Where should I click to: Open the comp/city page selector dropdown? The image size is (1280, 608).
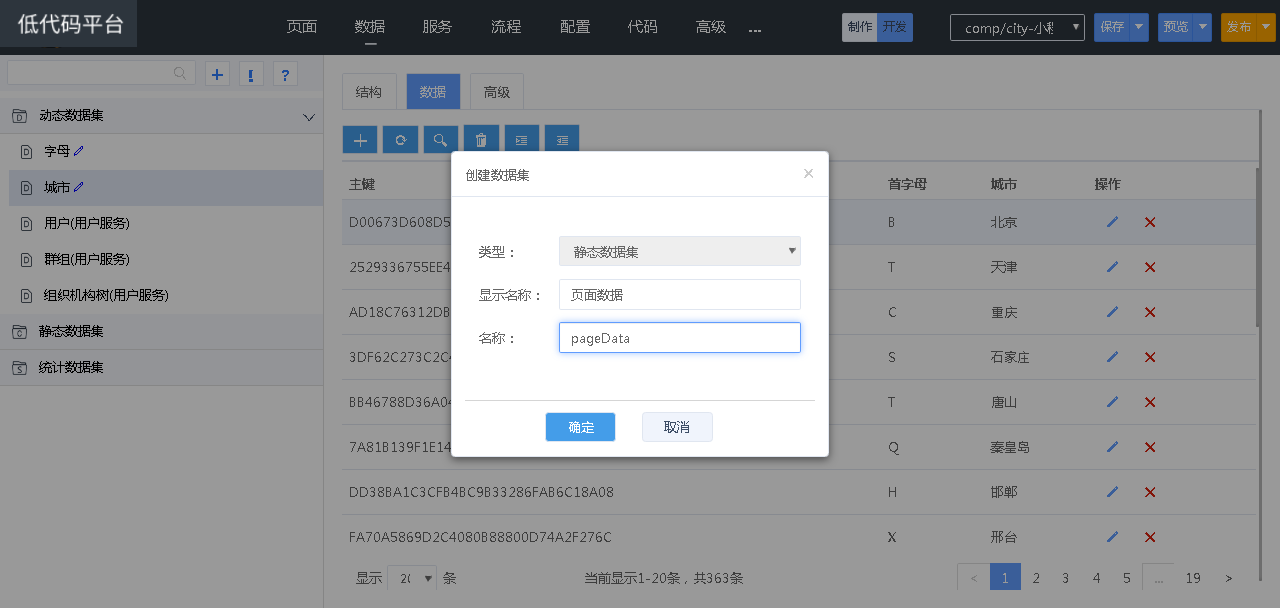(1017, 28)
